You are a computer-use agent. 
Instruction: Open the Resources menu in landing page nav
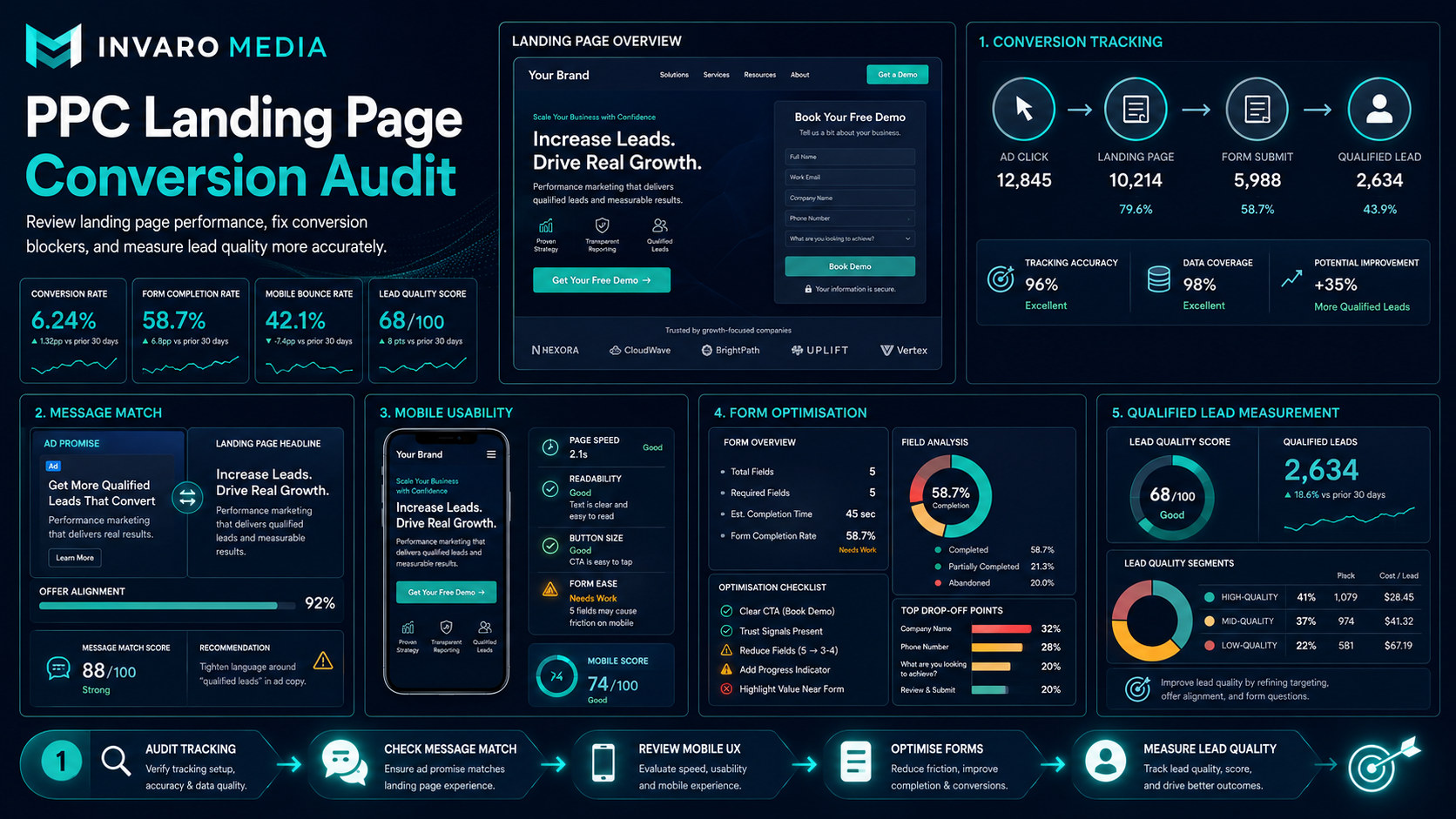[760, 75]
